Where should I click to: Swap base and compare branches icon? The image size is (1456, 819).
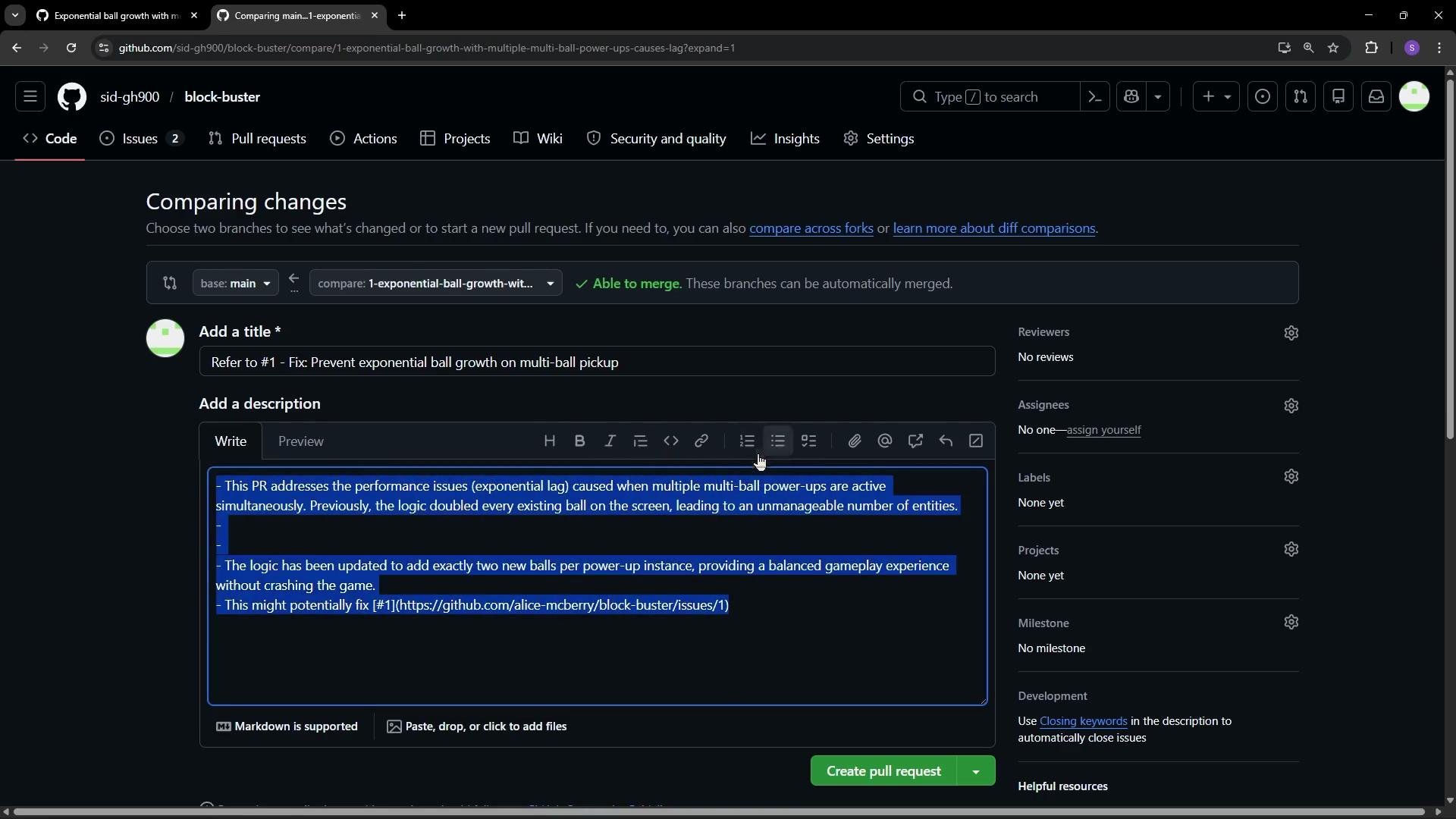click(x=170, y=284)
